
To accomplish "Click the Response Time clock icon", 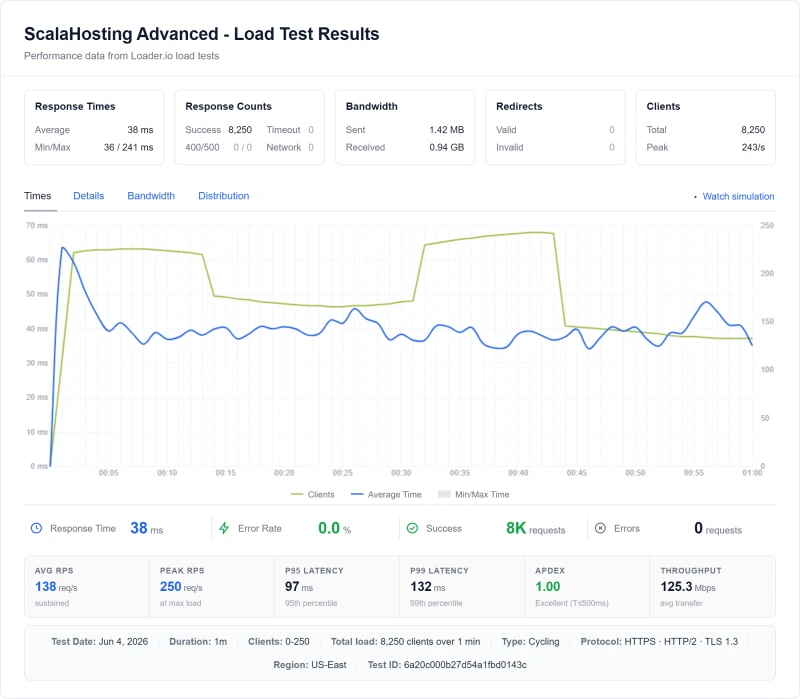I will [36, 528].
